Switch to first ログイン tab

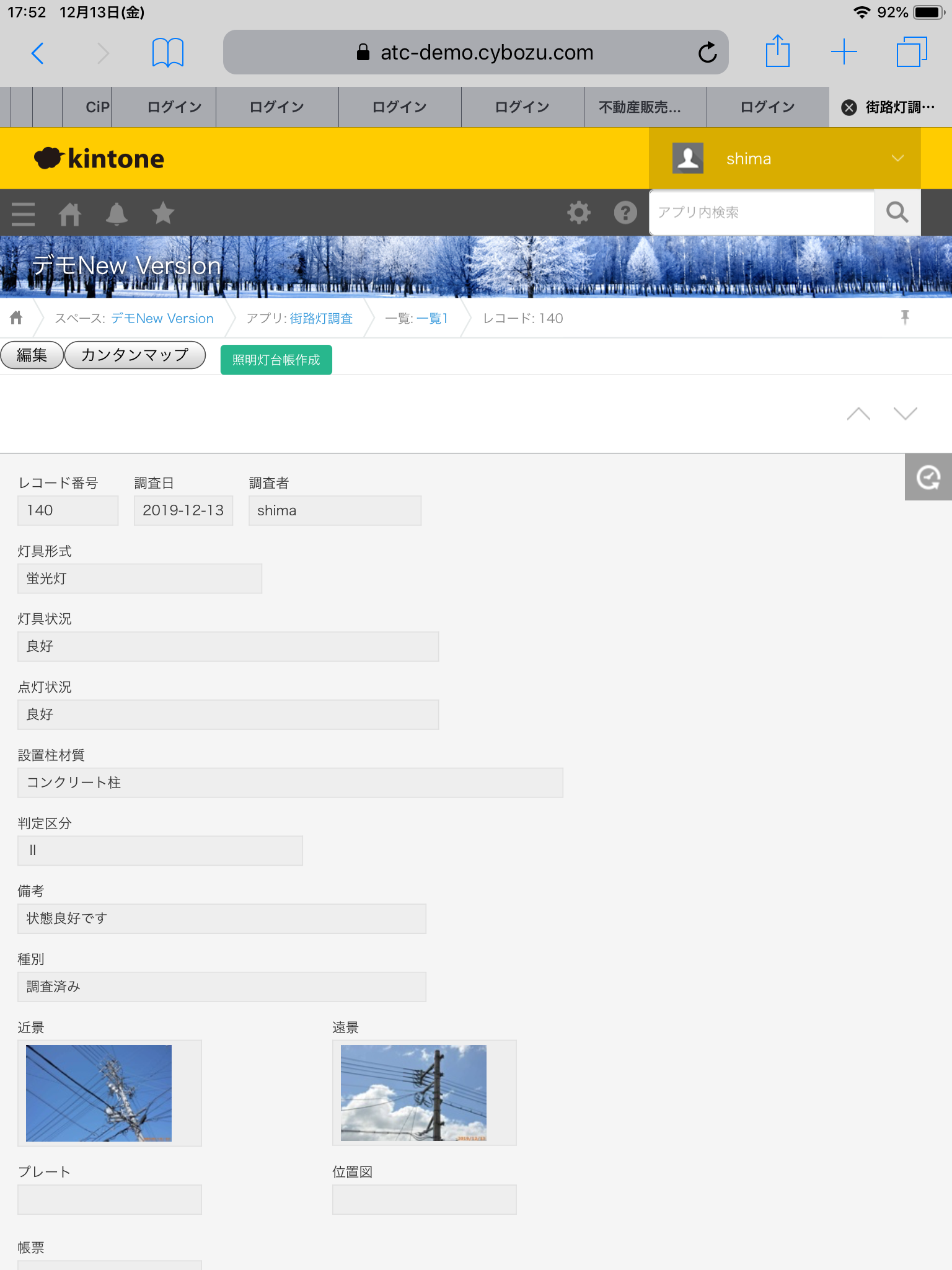coord(164,107)
